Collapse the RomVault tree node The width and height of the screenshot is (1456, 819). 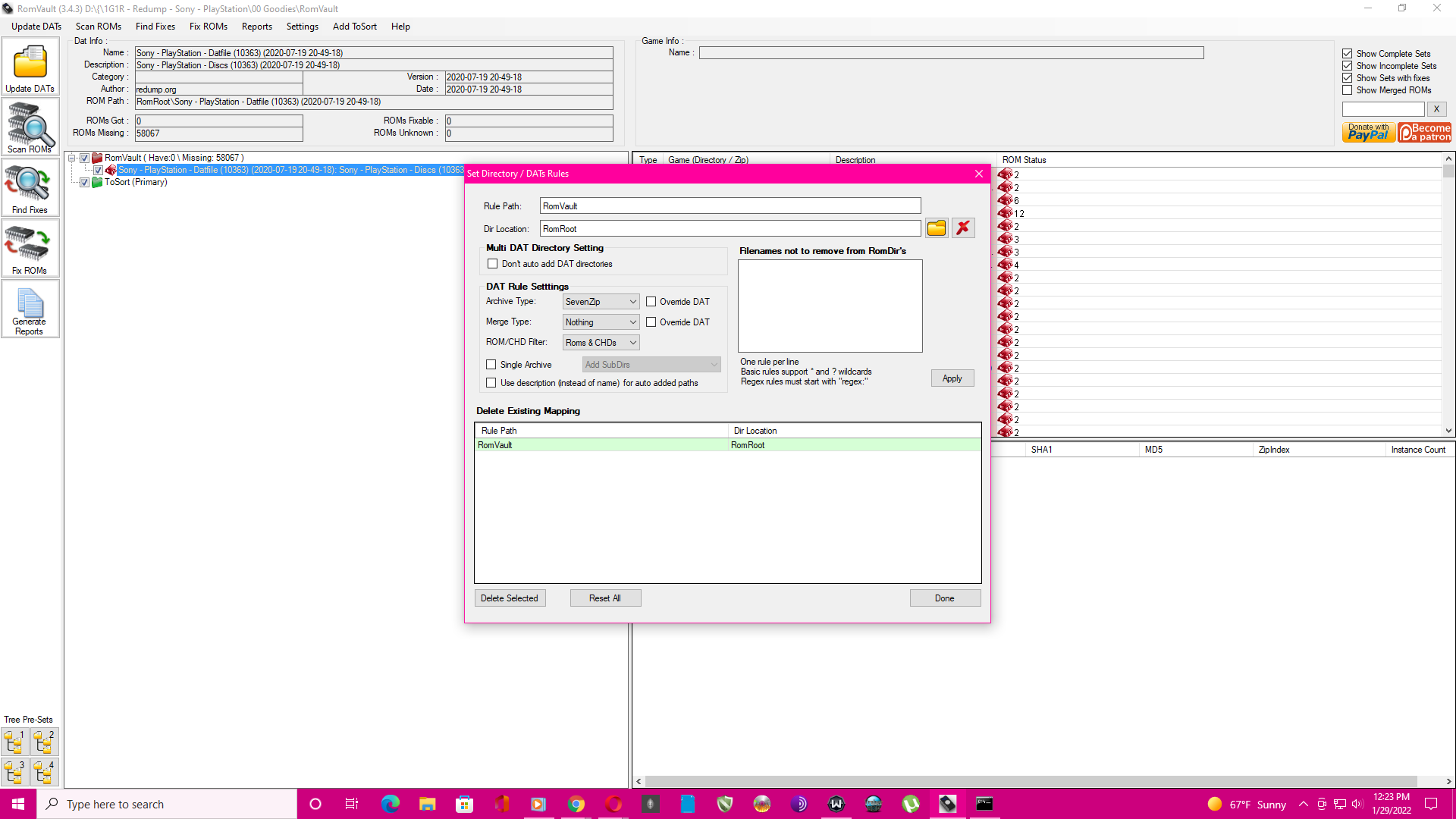pyautogui.click(x=72, y=158)
